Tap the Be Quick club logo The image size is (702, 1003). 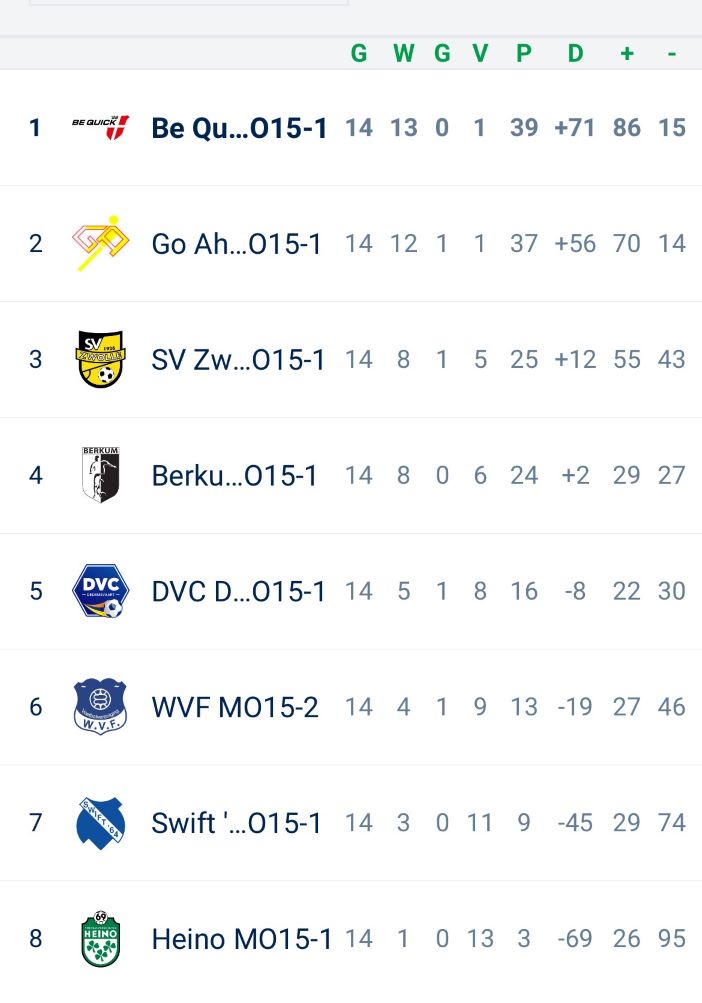click(x=100, y=127)
